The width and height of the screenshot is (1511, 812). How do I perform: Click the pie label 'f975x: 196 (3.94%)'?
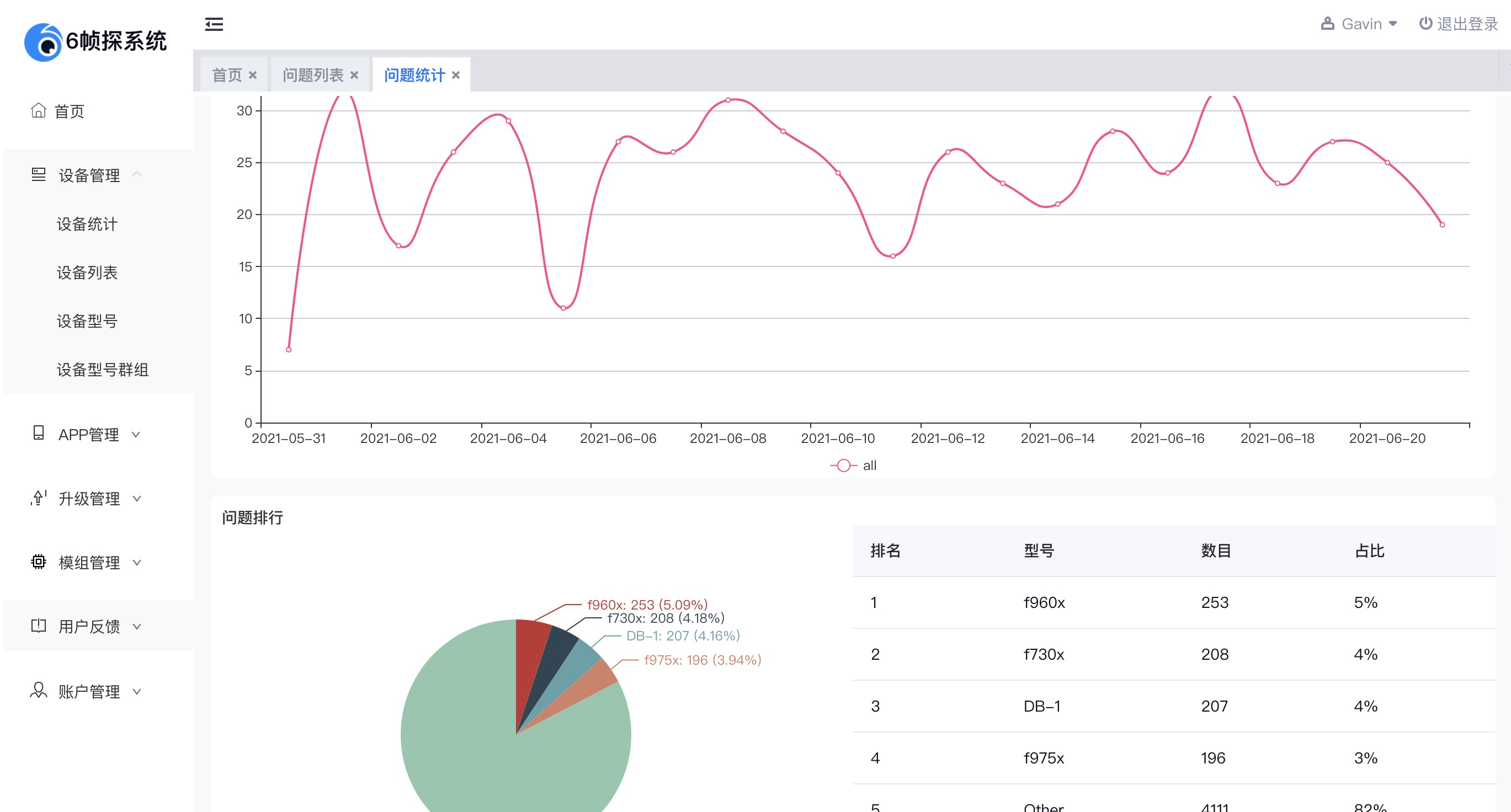point(702,660)
